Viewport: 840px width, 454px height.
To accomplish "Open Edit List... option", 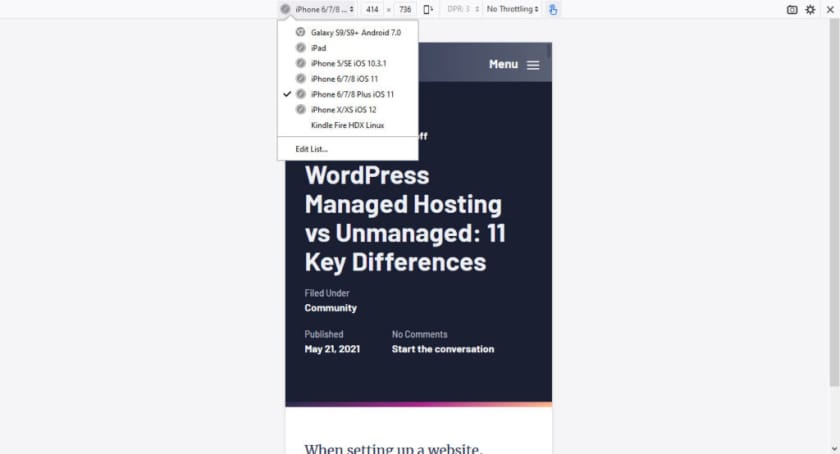I will point(348,149).
